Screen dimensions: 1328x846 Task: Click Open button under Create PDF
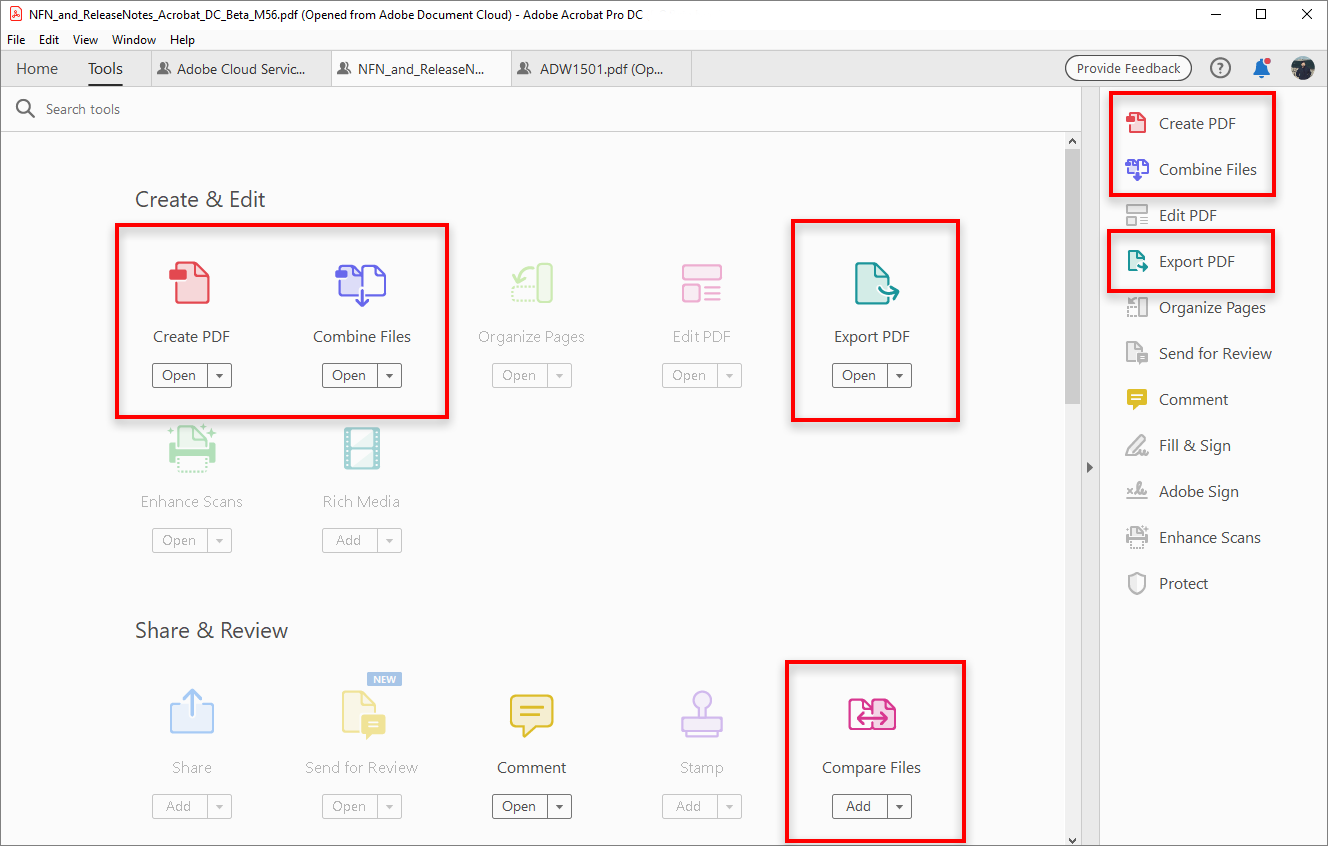tap(180, 375)
